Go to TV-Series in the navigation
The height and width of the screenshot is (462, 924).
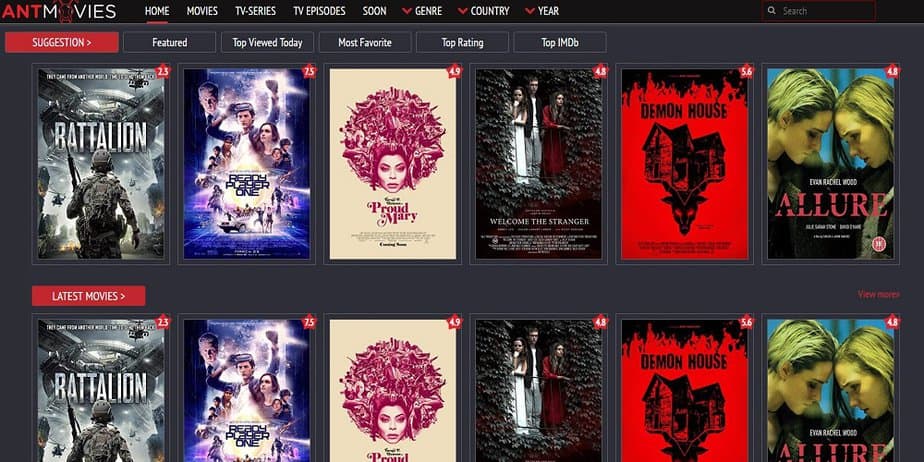[x=255, y=11]
